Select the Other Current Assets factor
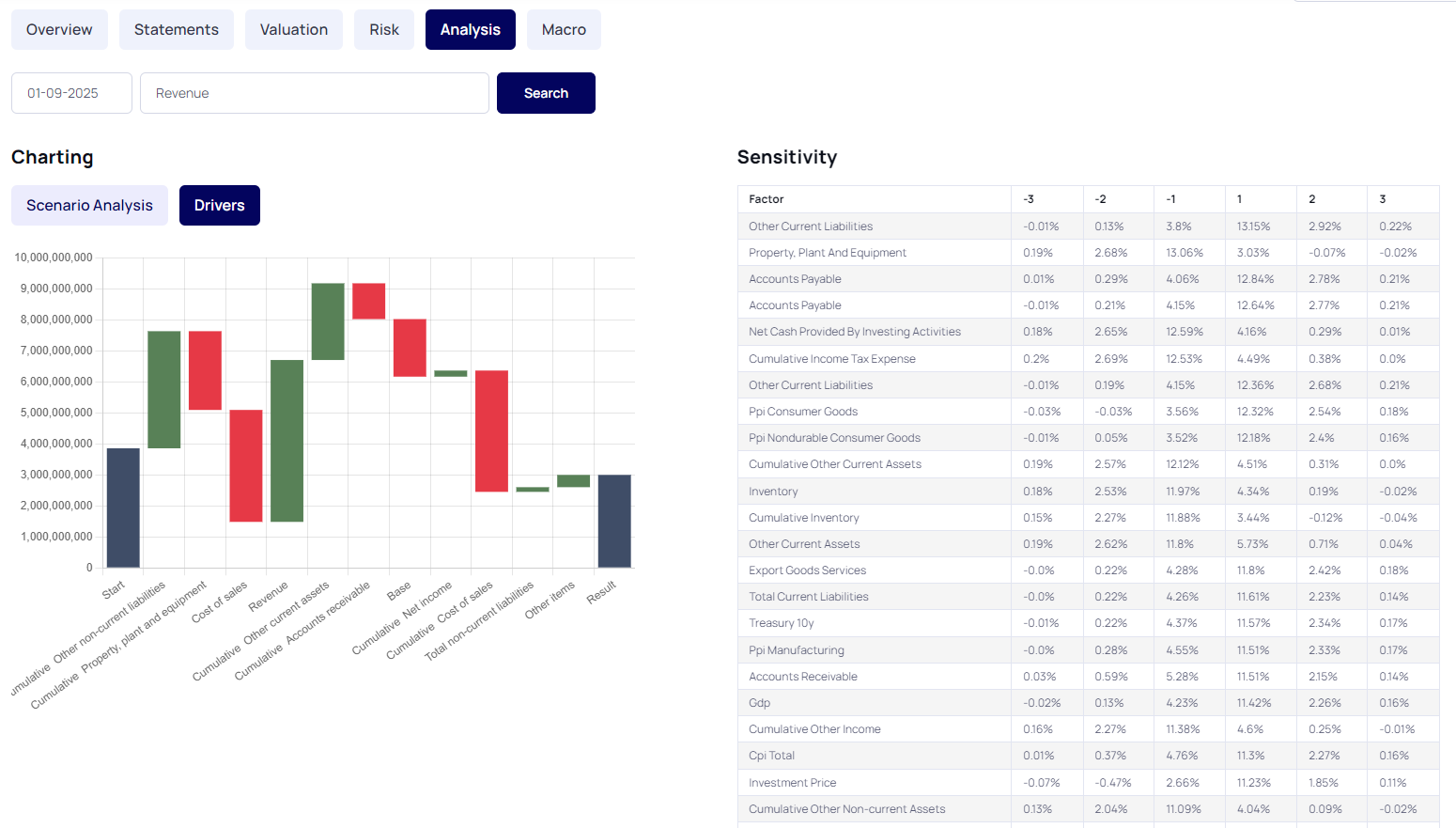Viewport: 1456px width, 828px height. click(804, 544)
